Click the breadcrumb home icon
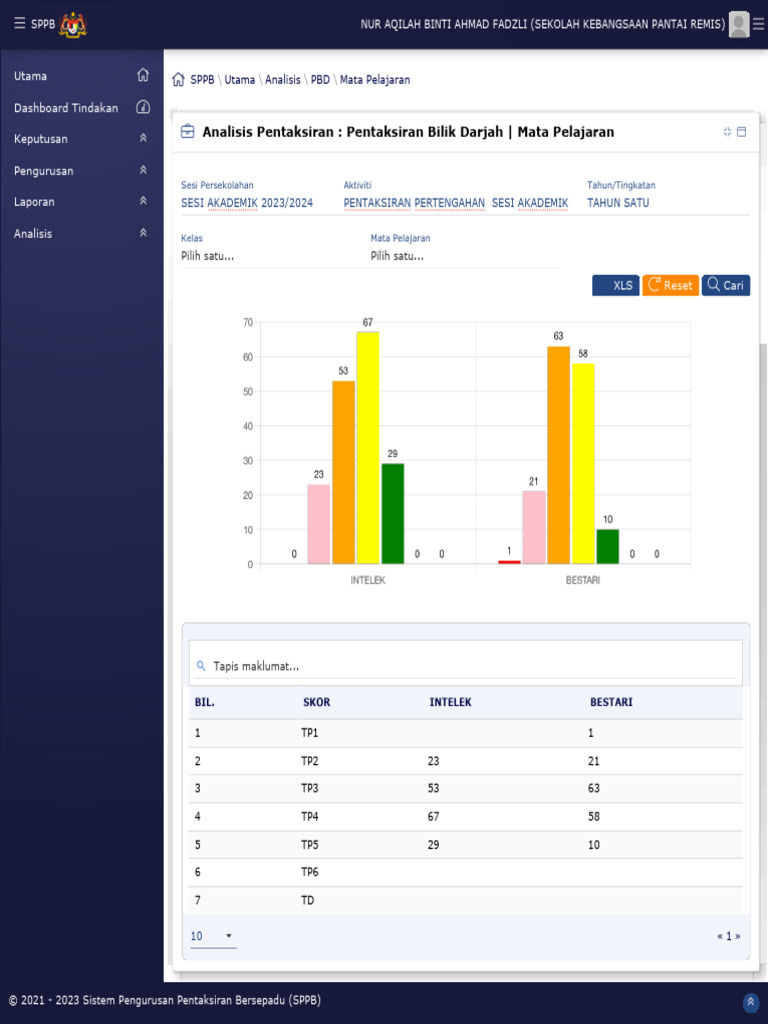Screen dimensions: 768x1024 (178, 80)
